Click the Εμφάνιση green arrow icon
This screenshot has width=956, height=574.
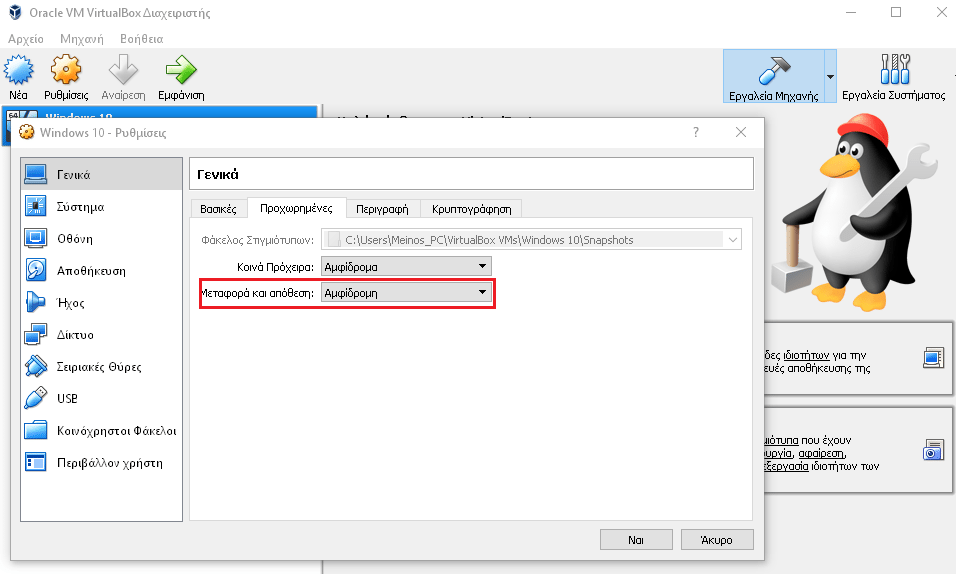click(181, 69)
